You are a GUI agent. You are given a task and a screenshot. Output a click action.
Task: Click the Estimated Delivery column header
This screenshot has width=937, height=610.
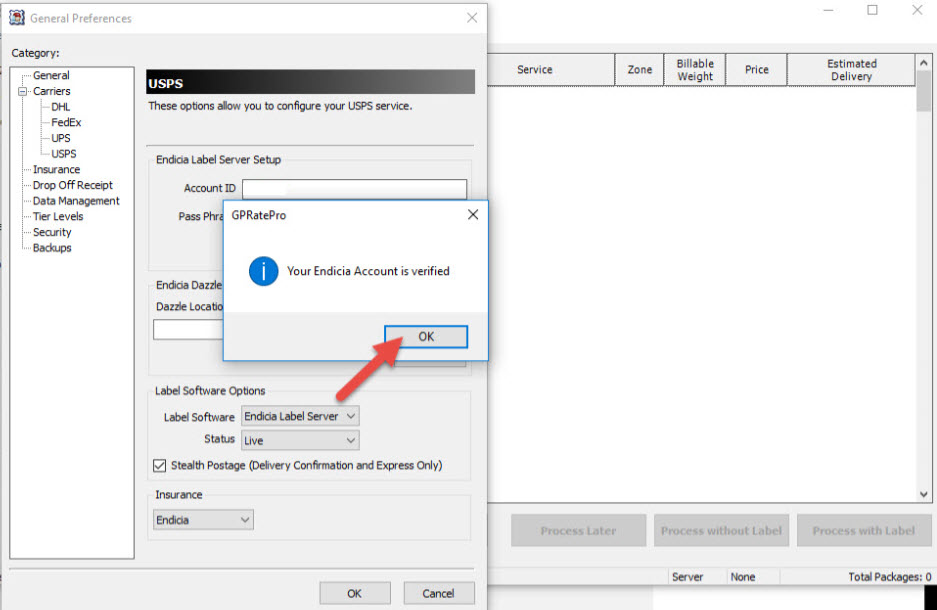point(851,70)
